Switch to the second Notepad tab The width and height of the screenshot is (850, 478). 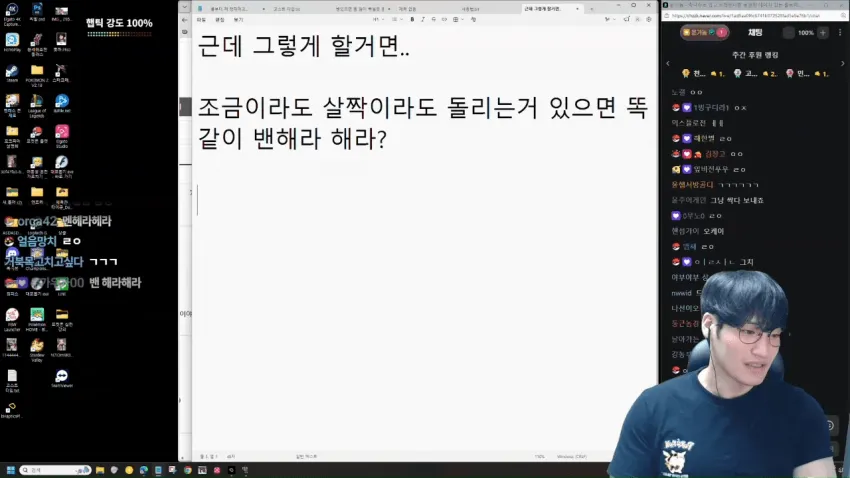click(x=287, y=9)
